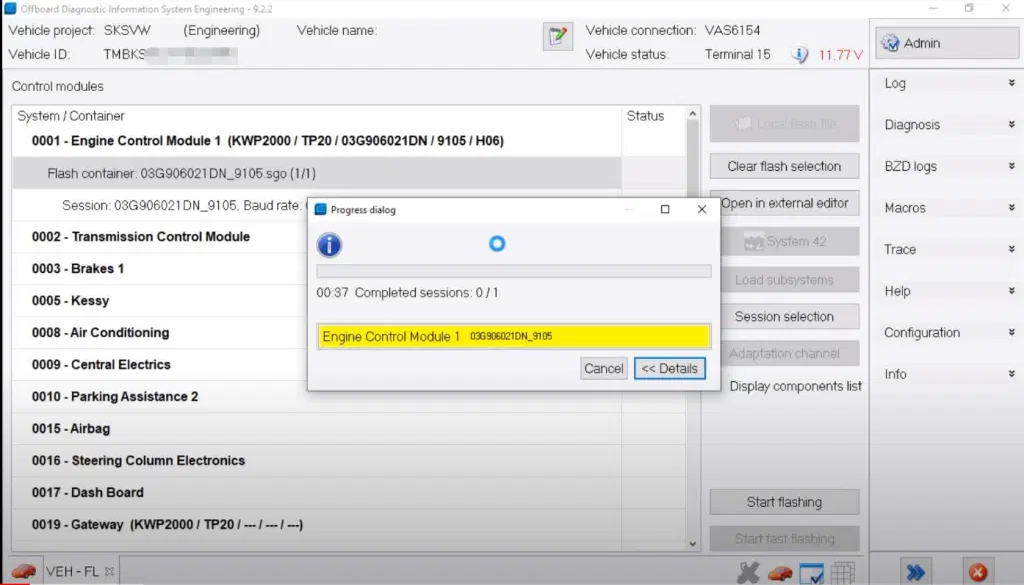The height and width of the screenshot is (585, 1024).
Task: Click the red circular X exit icon
Action: [x=978, y=572]
